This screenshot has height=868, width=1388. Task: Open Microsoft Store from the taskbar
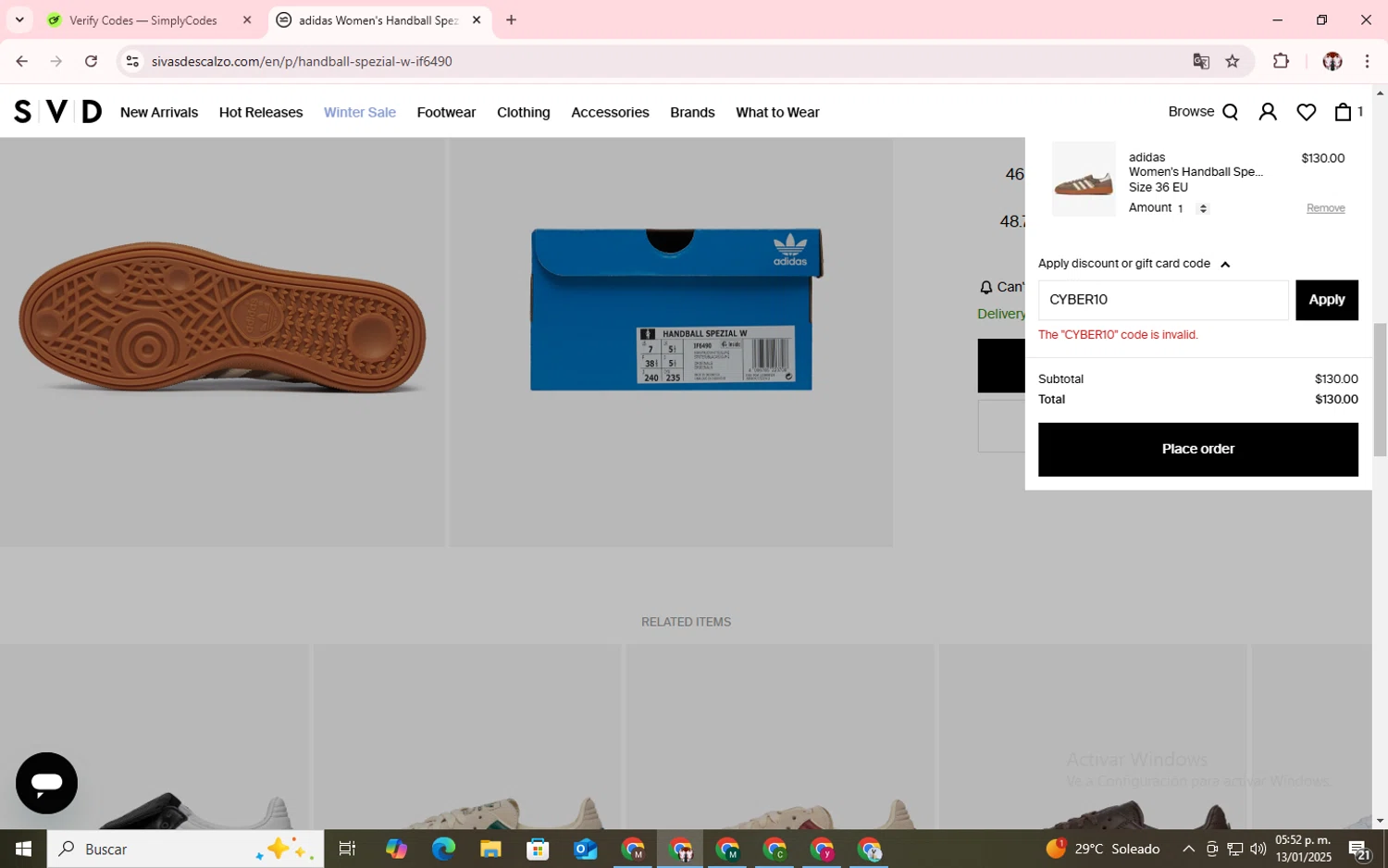point(538,849)
